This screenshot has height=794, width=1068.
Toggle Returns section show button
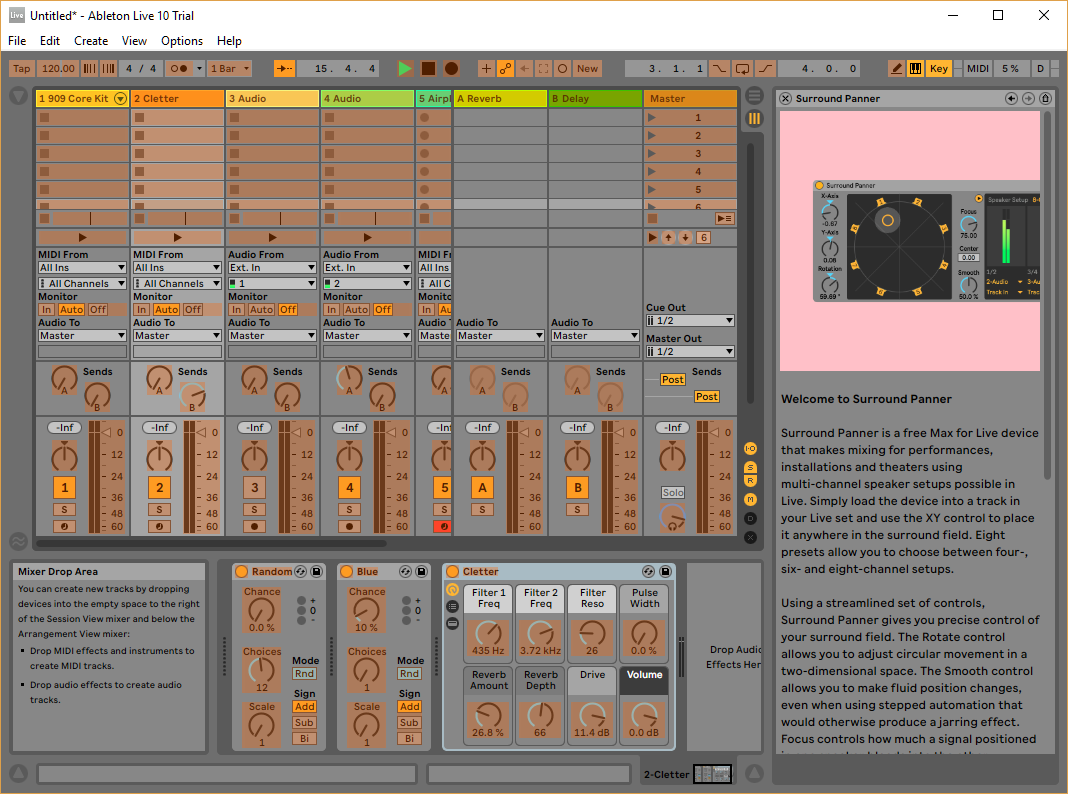point(750,481)
